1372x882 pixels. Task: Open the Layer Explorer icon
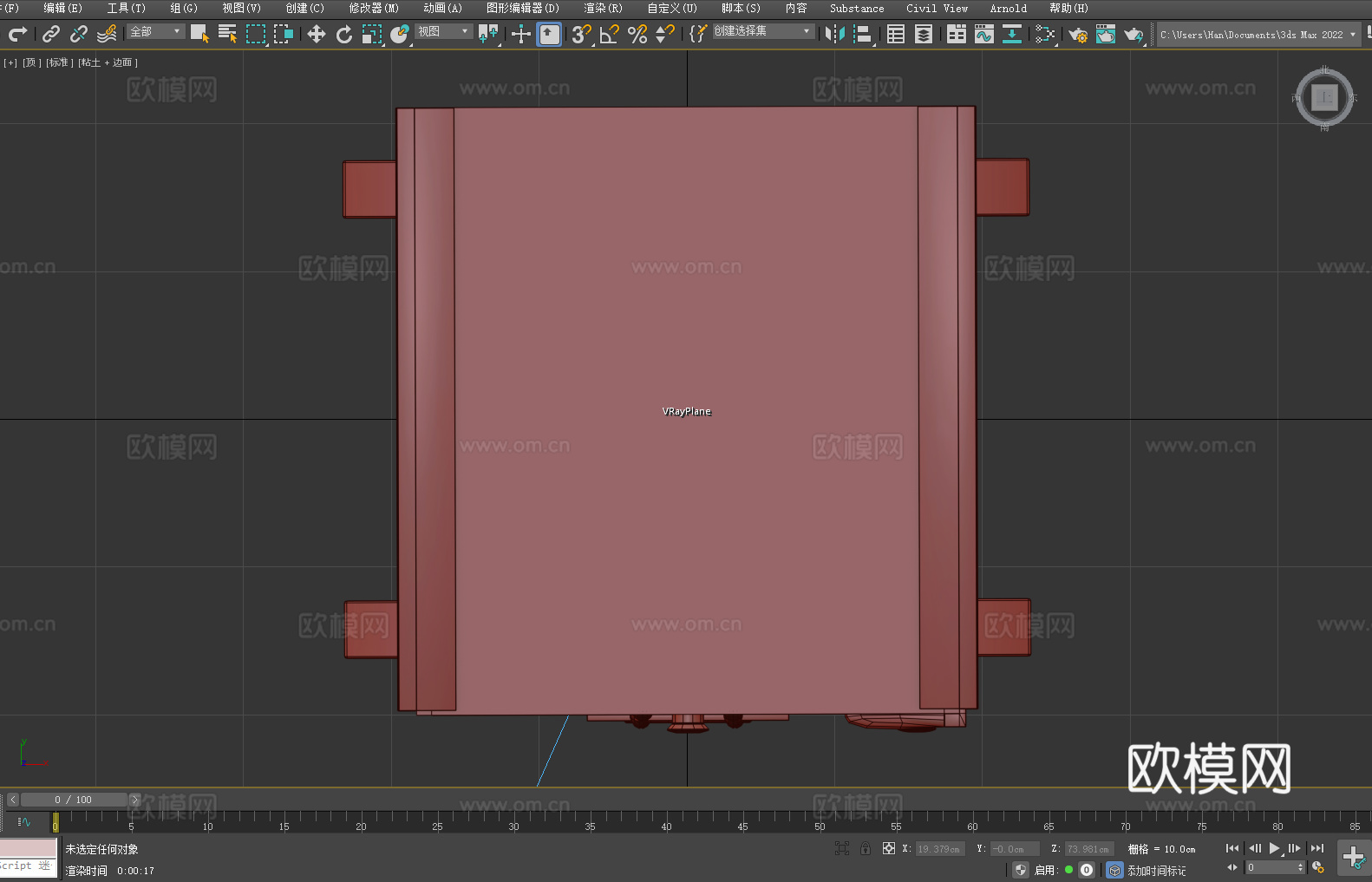point(924,34)
